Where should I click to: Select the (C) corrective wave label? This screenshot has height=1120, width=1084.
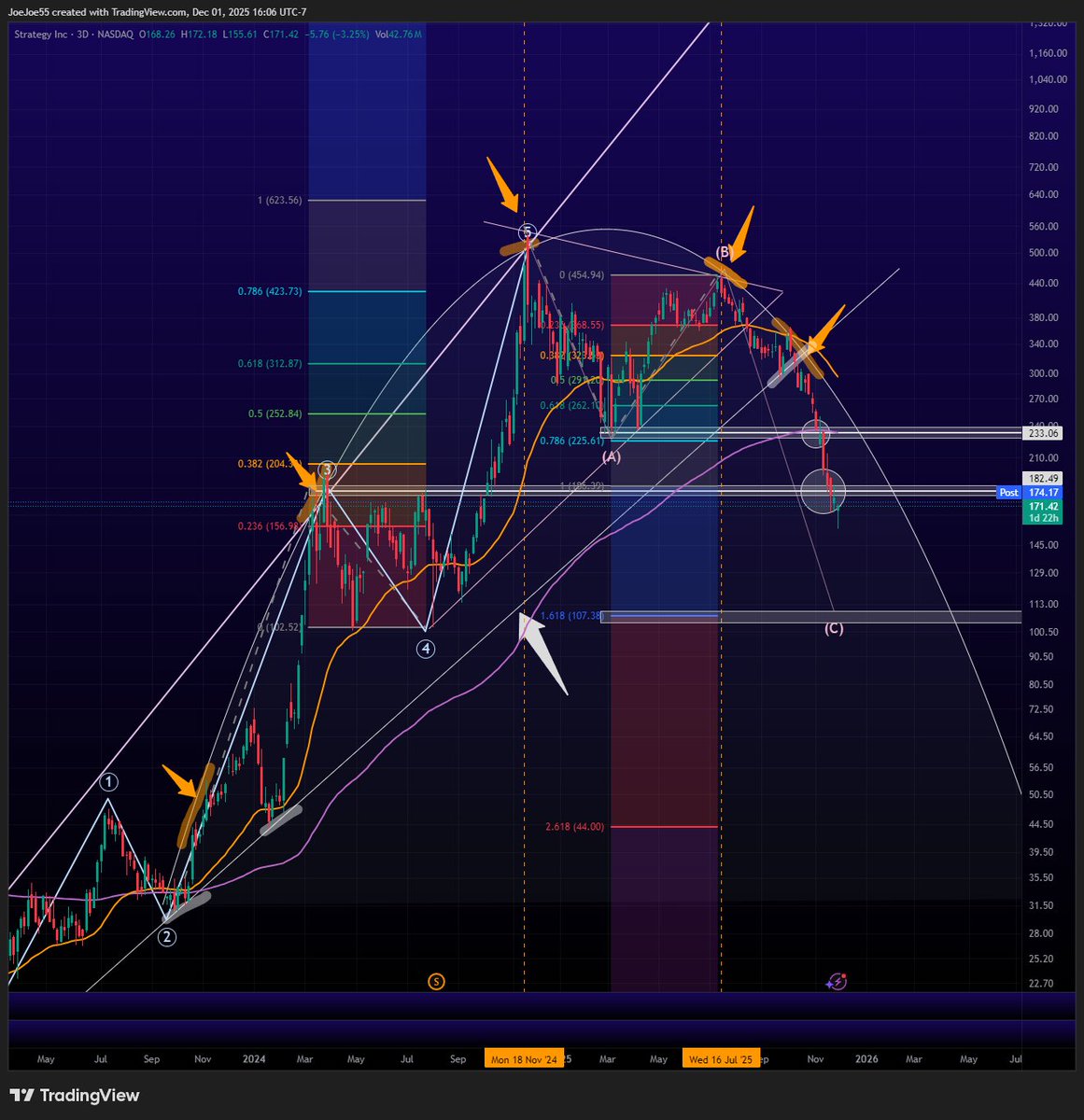834,628
